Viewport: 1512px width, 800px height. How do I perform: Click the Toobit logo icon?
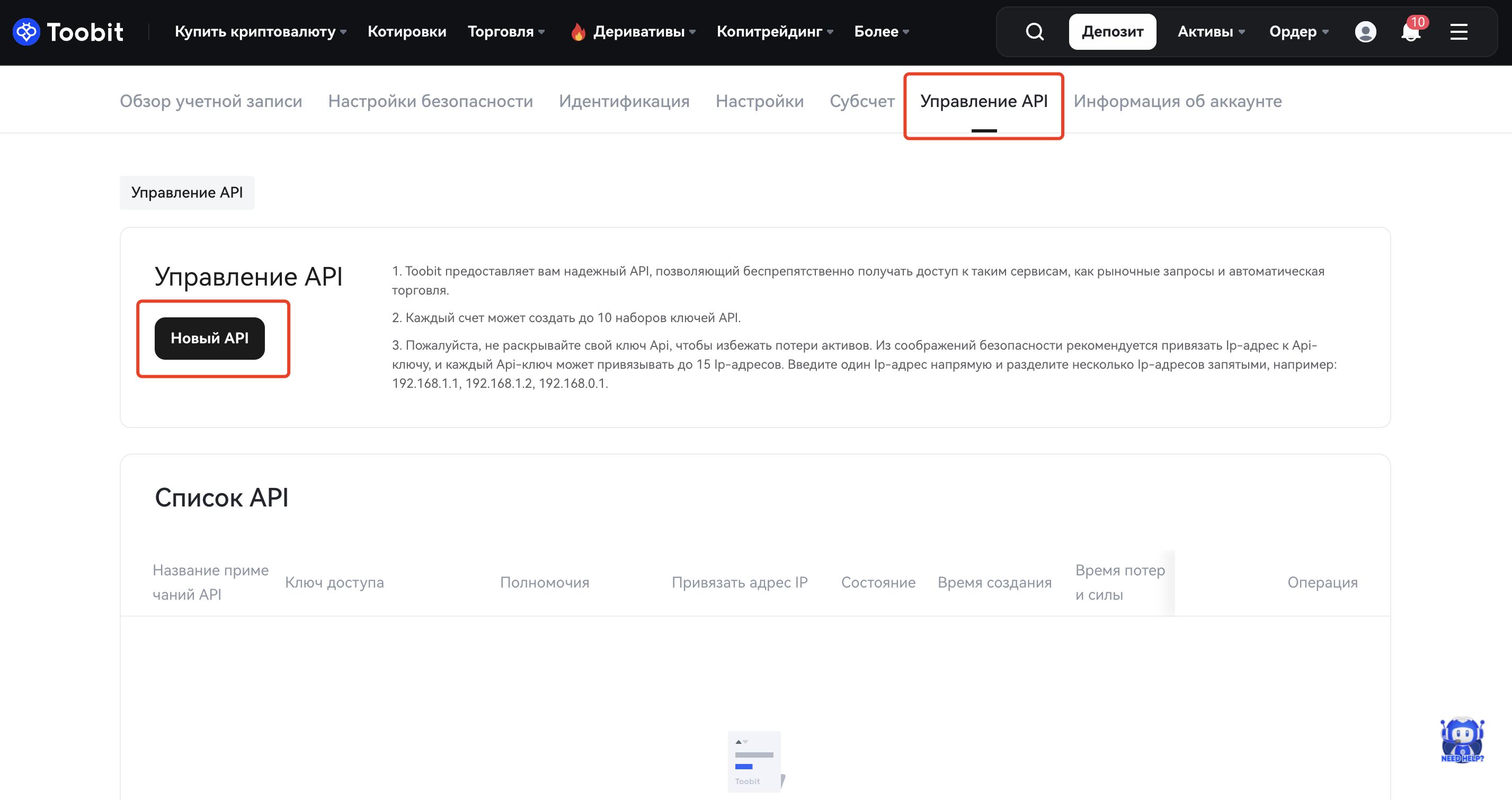coord(26,32)
